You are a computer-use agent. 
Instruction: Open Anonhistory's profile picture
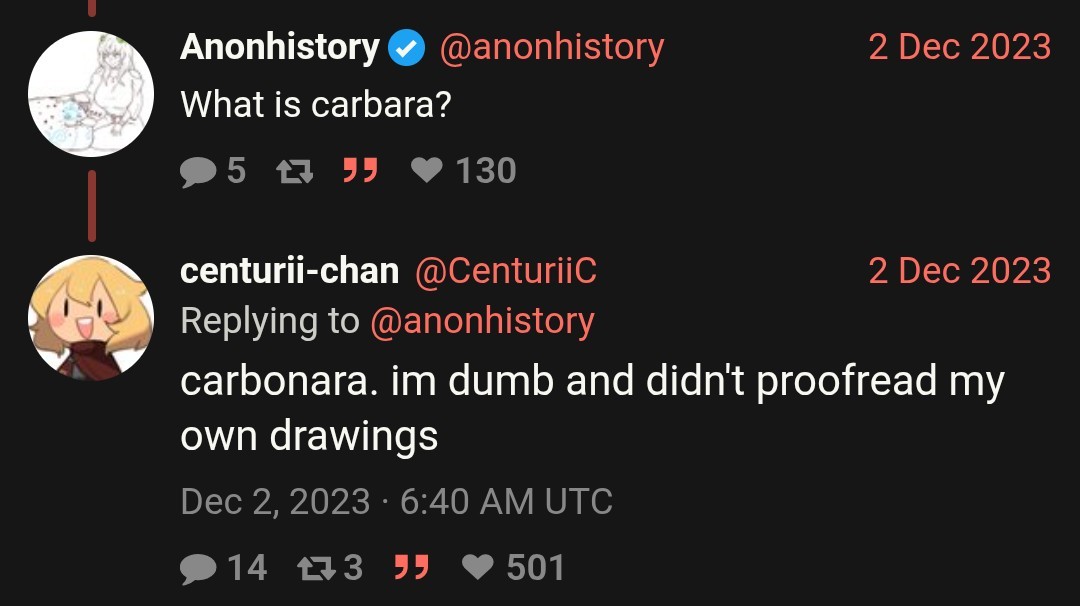91,94
